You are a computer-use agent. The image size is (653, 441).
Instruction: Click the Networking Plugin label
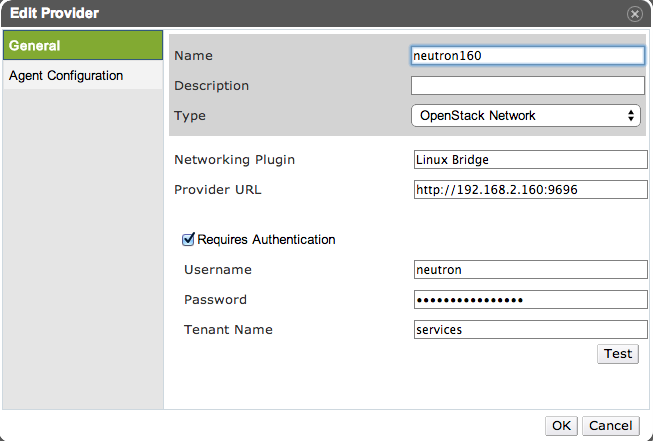click(x=234, y=159)
